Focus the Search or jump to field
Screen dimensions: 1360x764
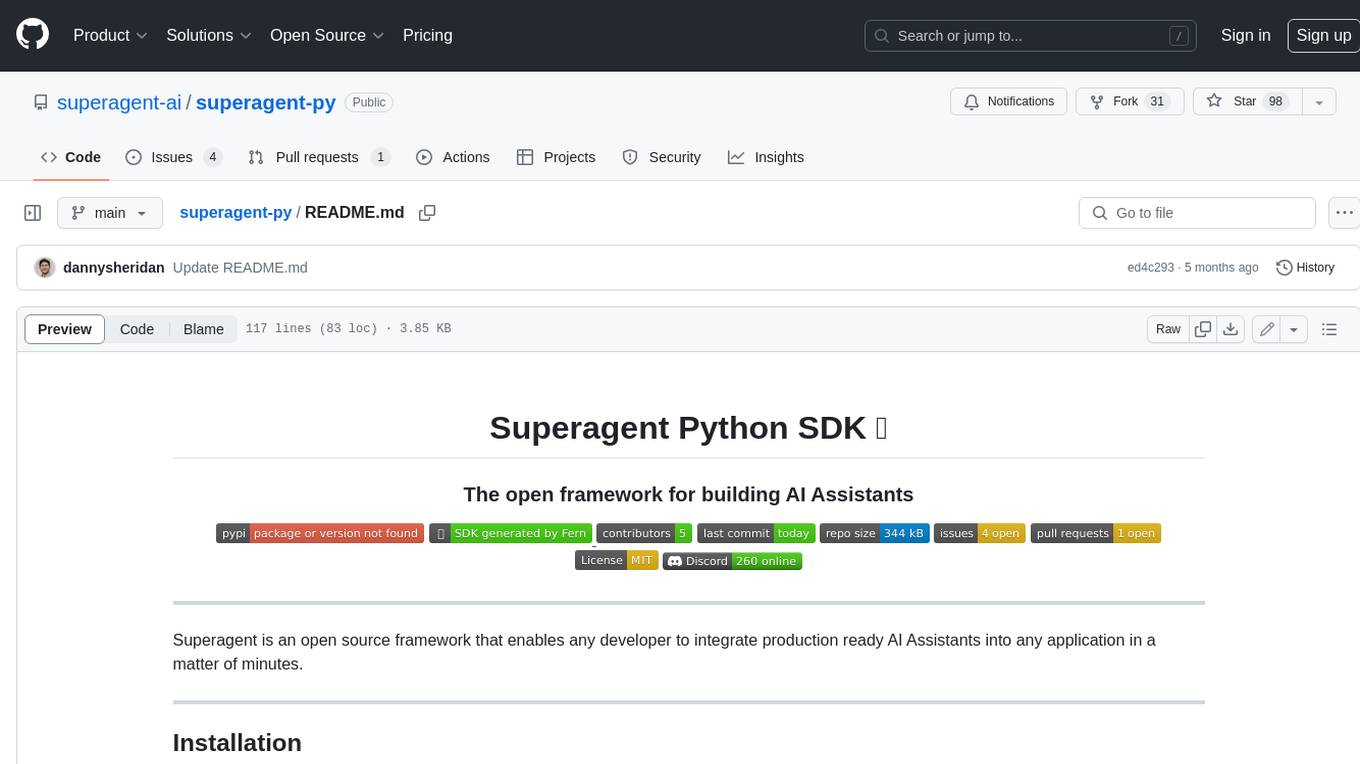tap(1032, 36)
